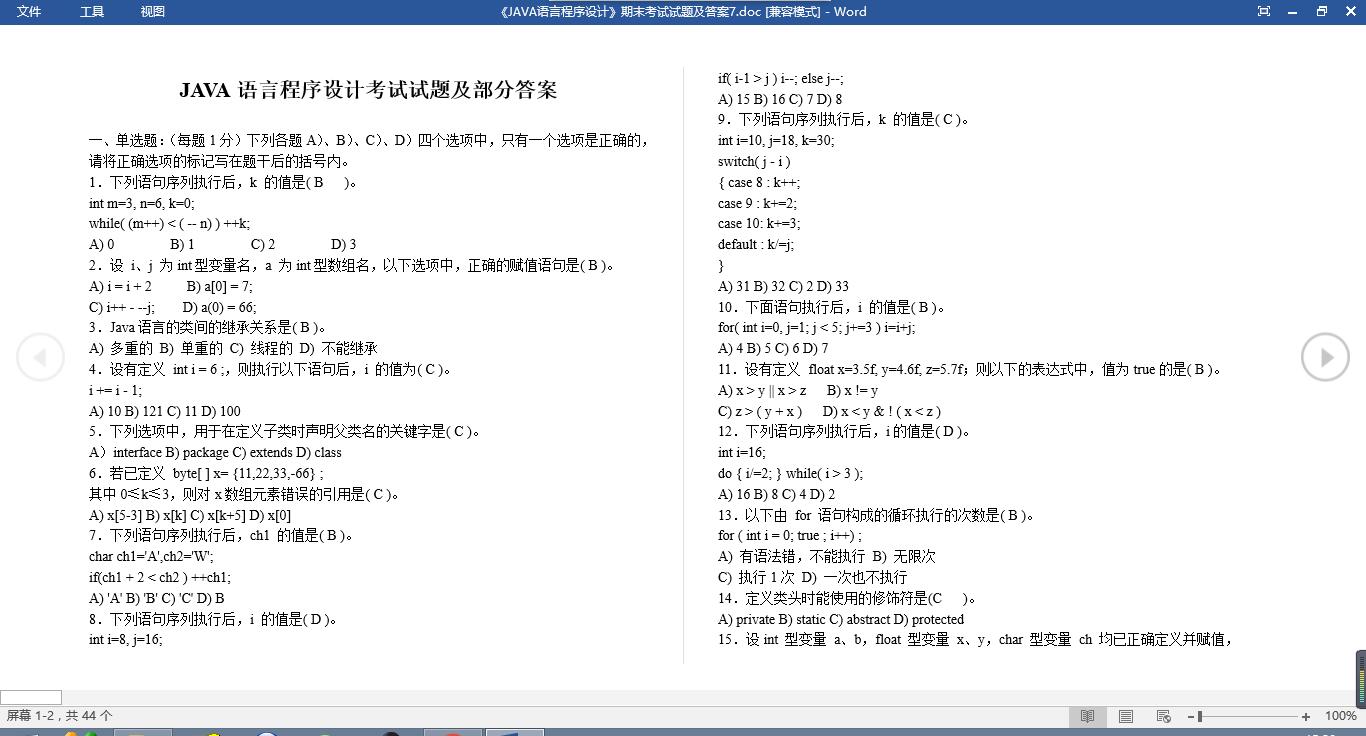1366x736 pixels.
Task: Click options line with private, static, abstract, protected
Action: click(841, 619)
